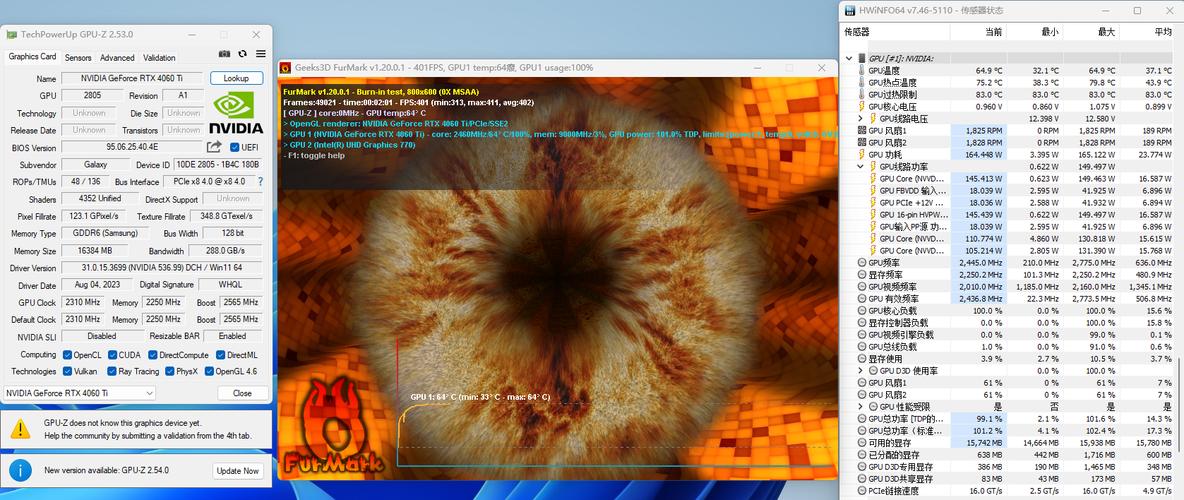Click the Close button in GPU-Z
Viewport: 1184px width, 500px height.
(x=242, y=394)
